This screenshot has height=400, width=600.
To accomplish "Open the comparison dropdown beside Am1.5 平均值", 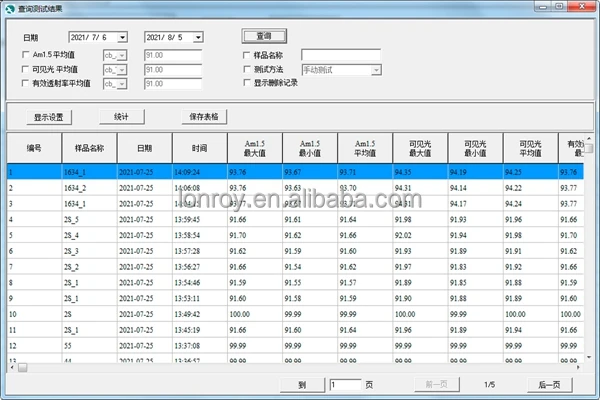I will pyautogui.click(x=123, y=56).
